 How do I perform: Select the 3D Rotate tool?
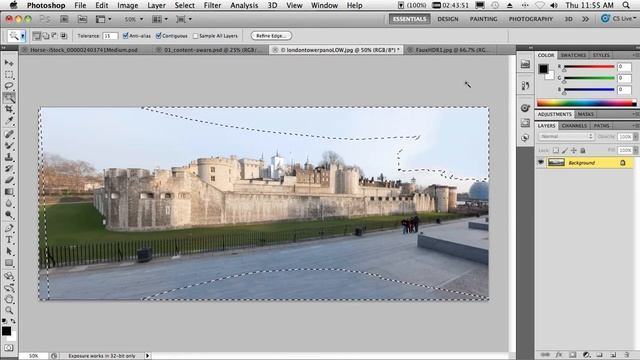(9, 276)
